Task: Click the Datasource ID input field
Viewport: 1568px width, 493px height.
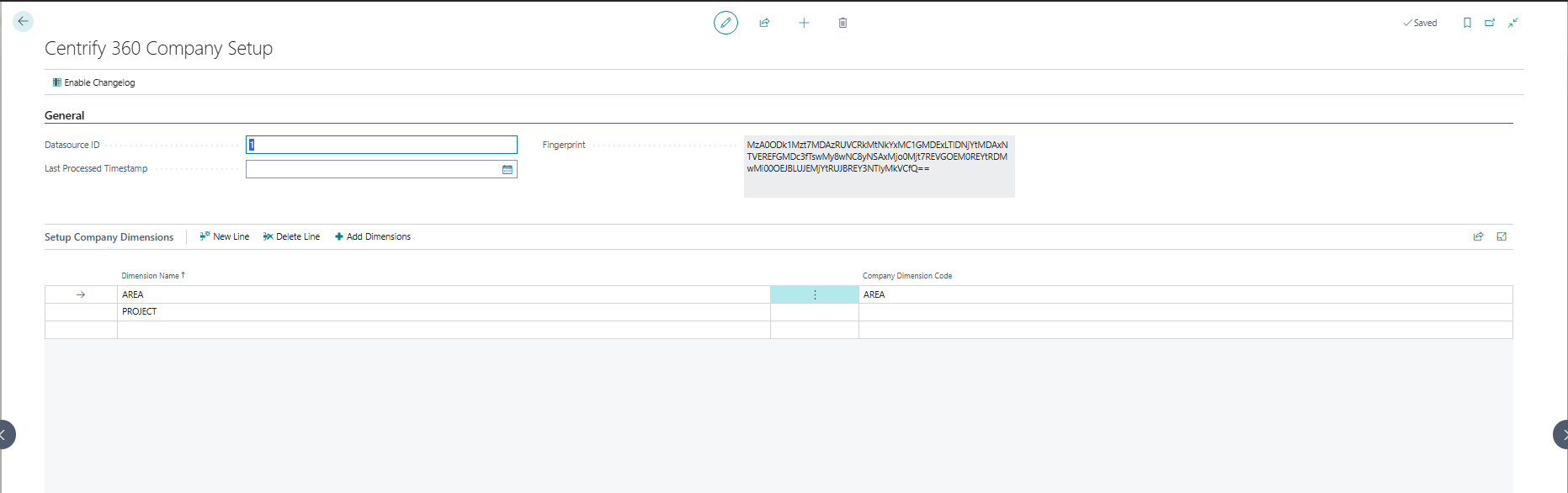Action: [381, 145]
